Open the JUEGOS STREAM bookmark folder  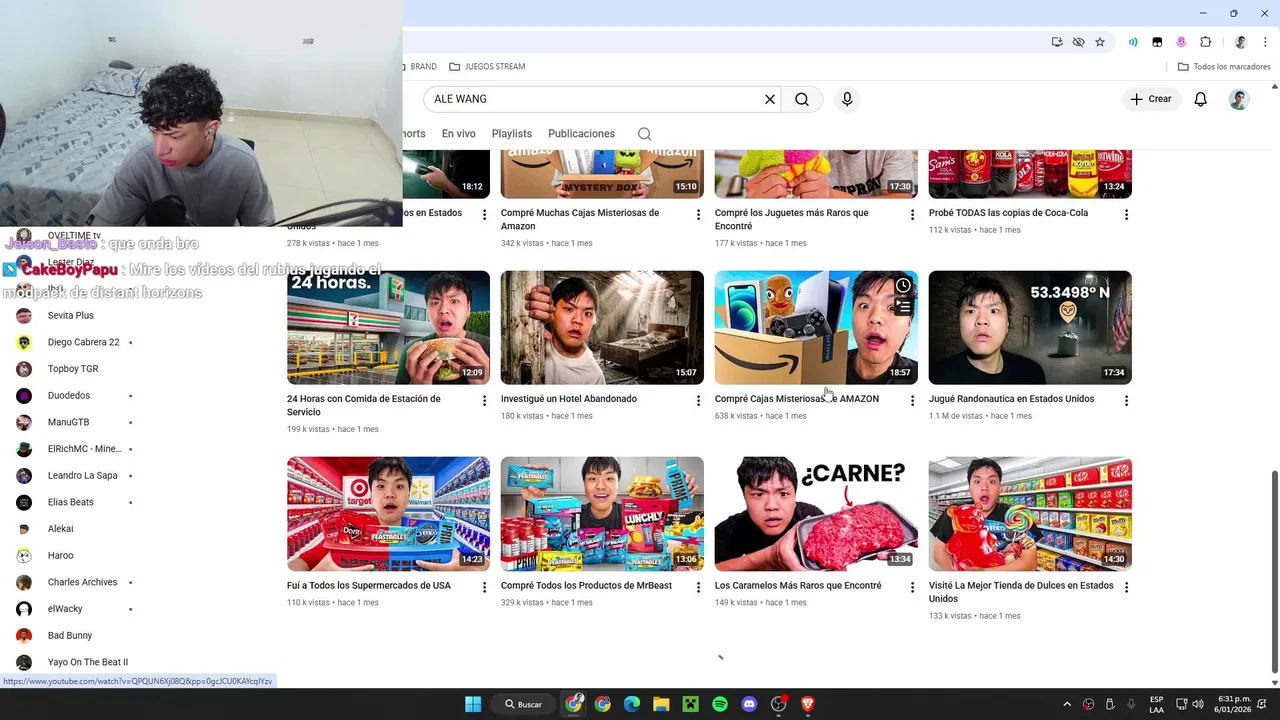pyautogui.click(x=487, y=67)
